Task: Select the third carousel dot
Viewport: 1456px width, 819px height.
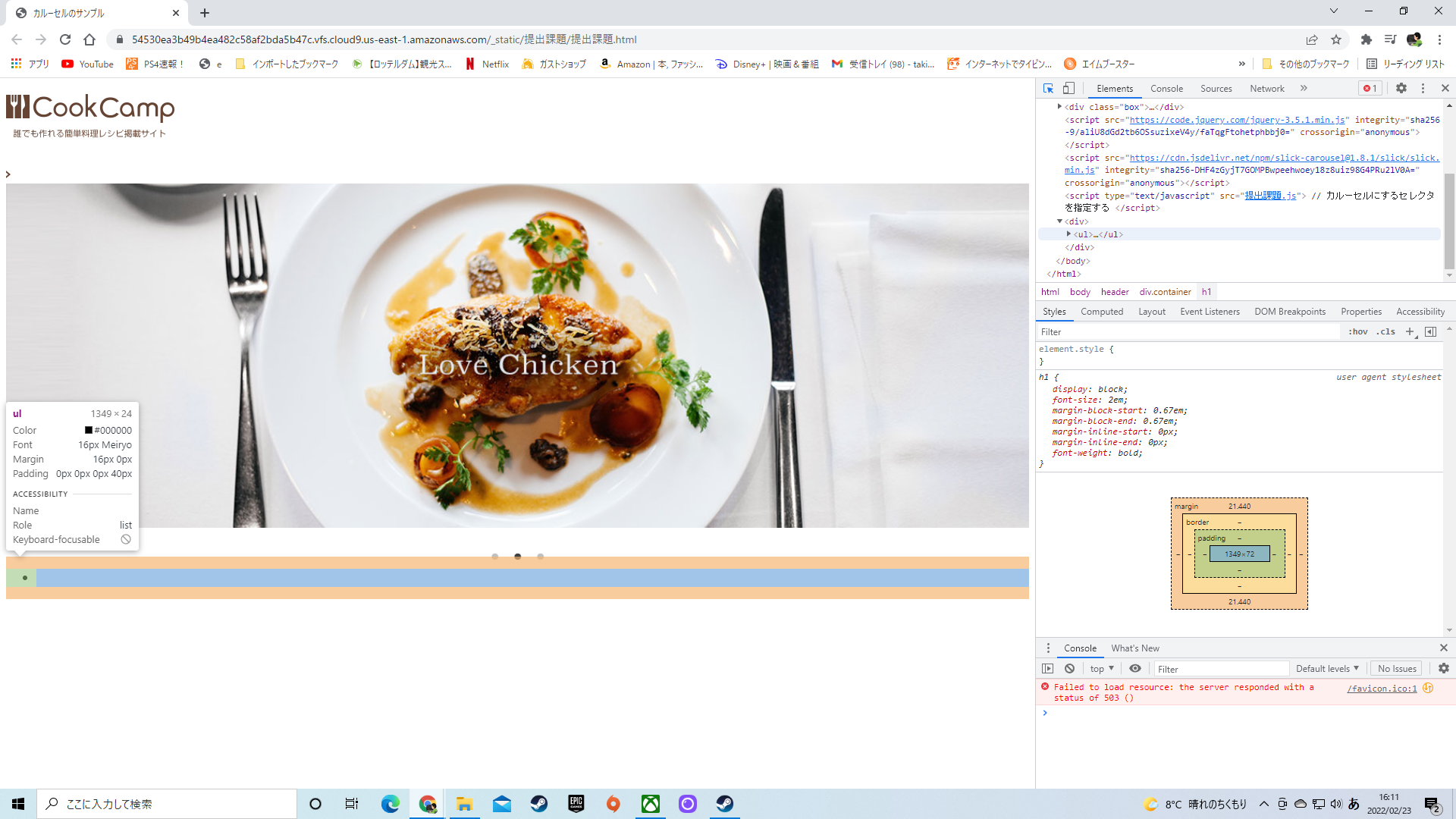Action: [x=541, y=557]
